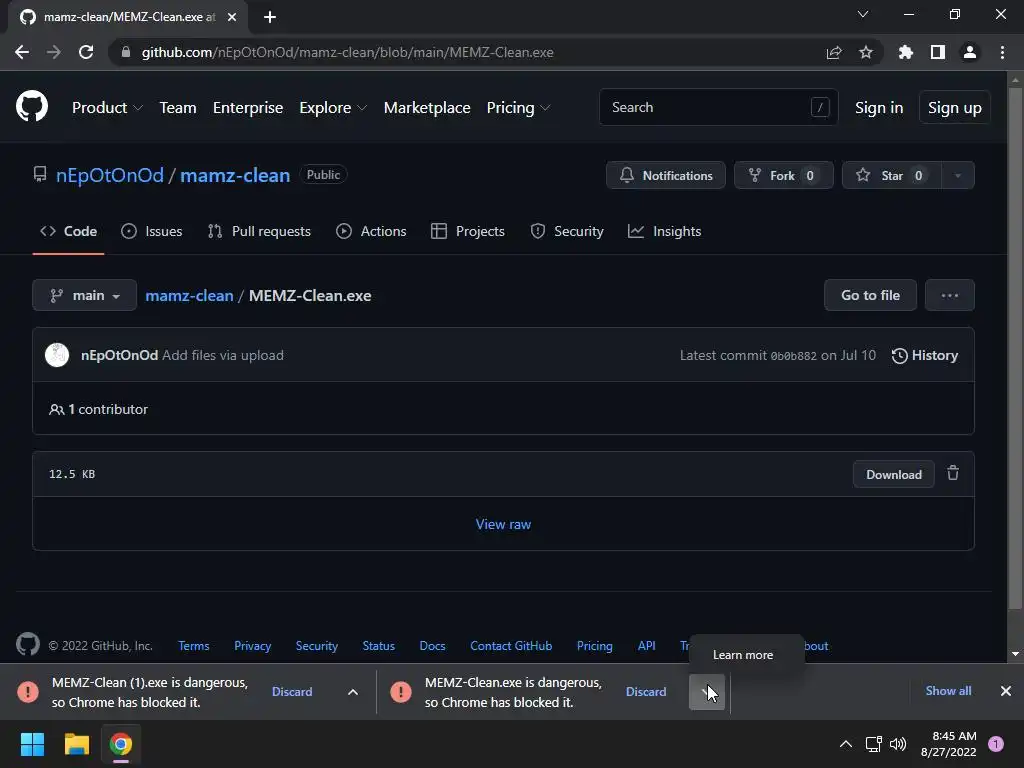Click the Download button for the file
This screenshot has width=1024, height=768.
[893, 474]
